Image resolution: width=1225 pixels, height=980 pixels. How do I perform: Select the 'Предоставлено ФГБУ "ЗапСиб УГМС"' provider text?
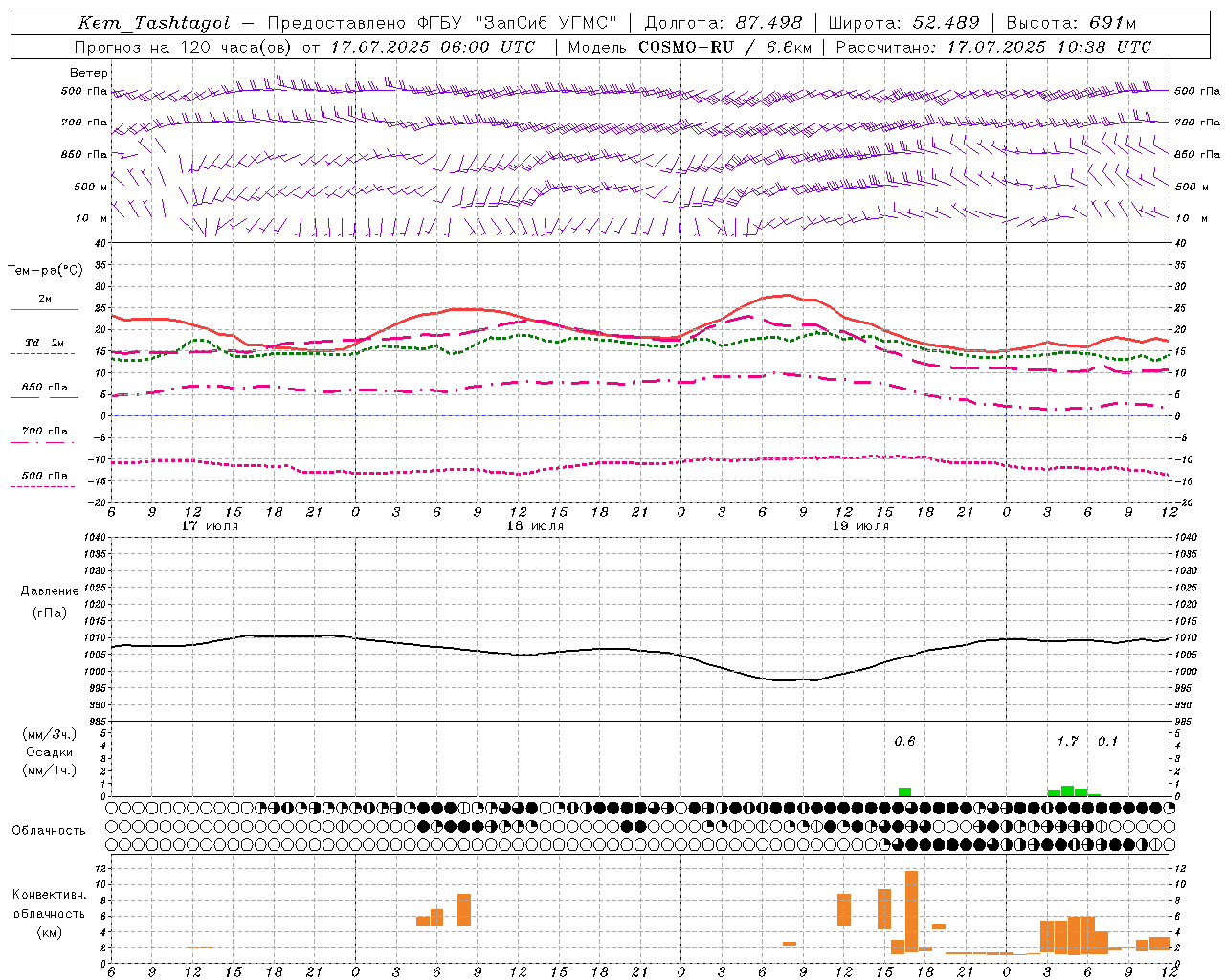click(442, 23)
